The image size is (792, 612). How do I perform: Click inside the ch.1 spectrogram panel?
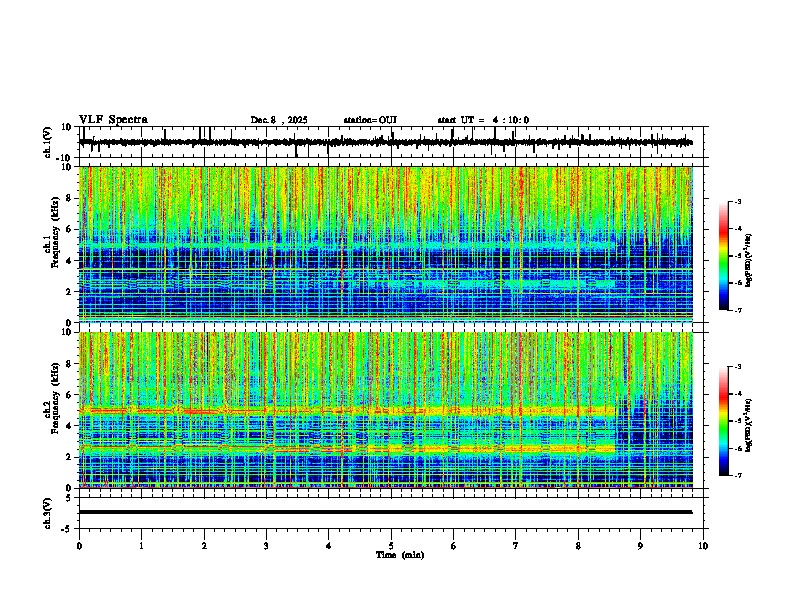(386, 244)
